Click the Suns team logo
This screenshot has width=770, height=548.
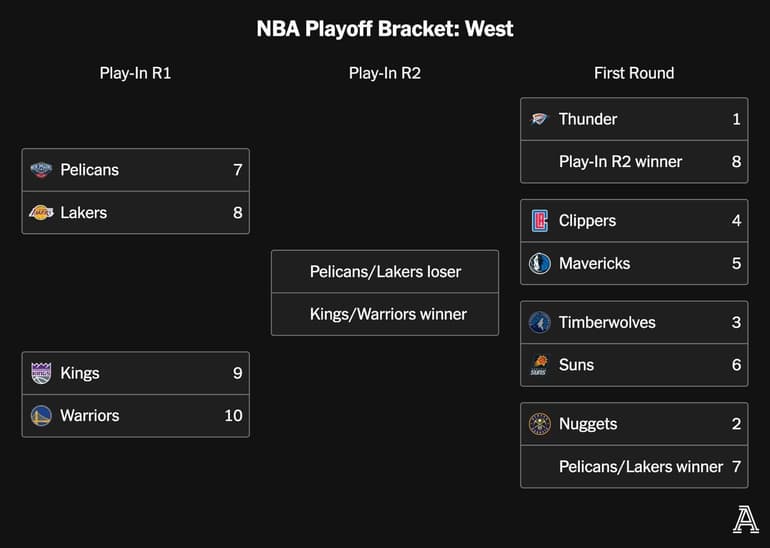pos(540,365)
